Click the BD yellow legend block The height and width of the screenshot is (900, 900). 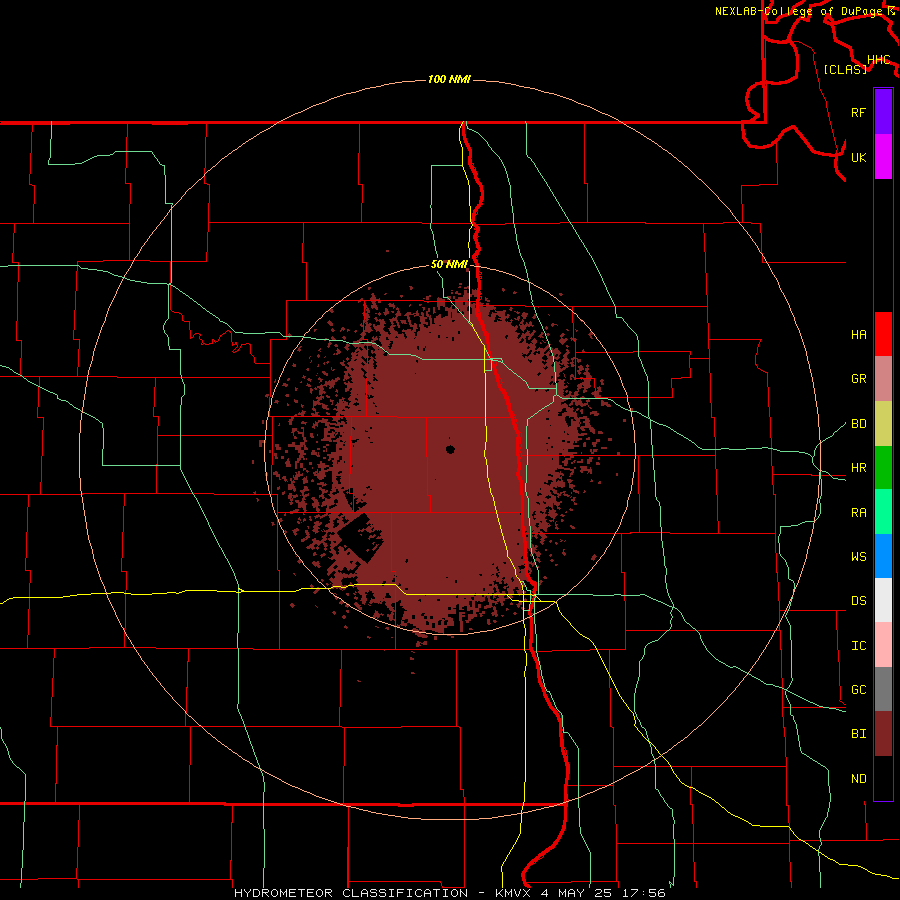883,424
